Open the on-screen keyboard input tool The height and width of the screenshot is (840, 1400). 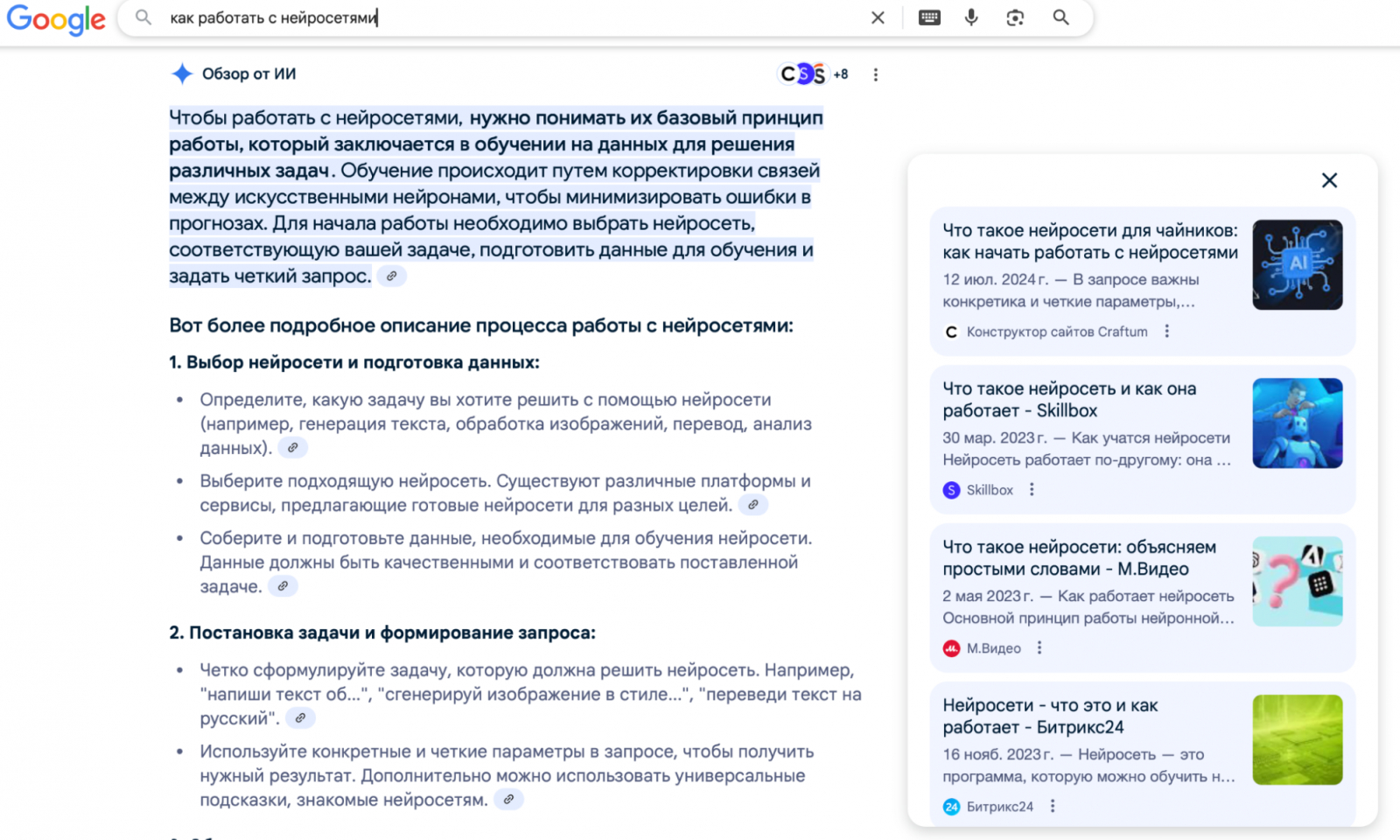click(929, 17)
